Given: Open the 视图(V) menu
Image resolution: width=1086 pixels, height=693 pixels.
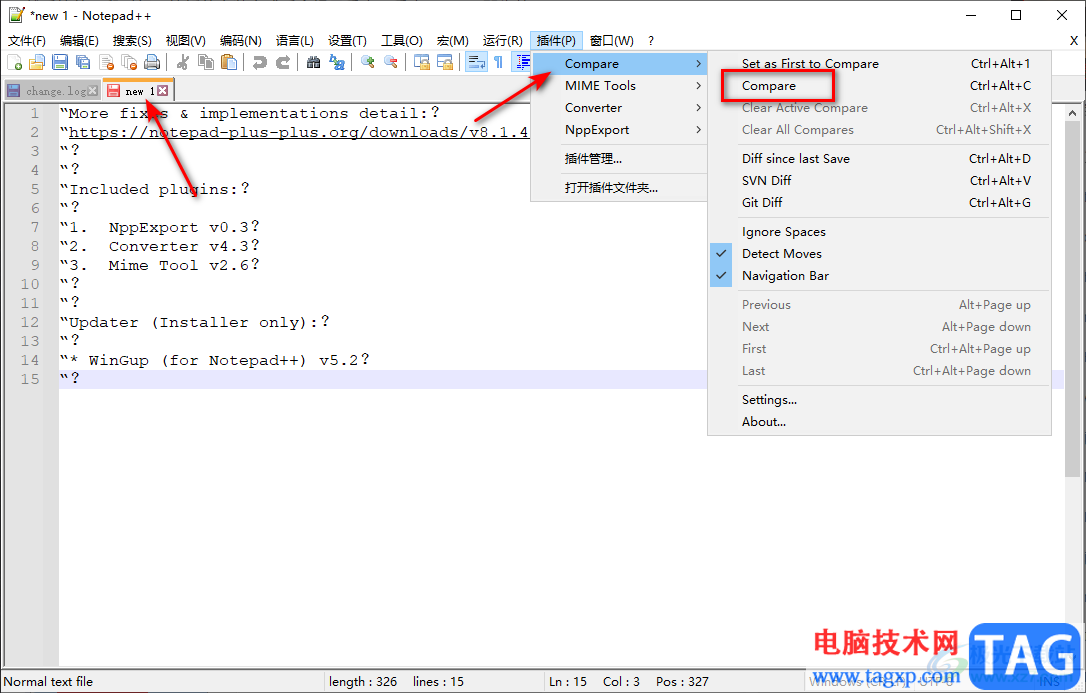Looking at the screenshot, I should point(186,41).
